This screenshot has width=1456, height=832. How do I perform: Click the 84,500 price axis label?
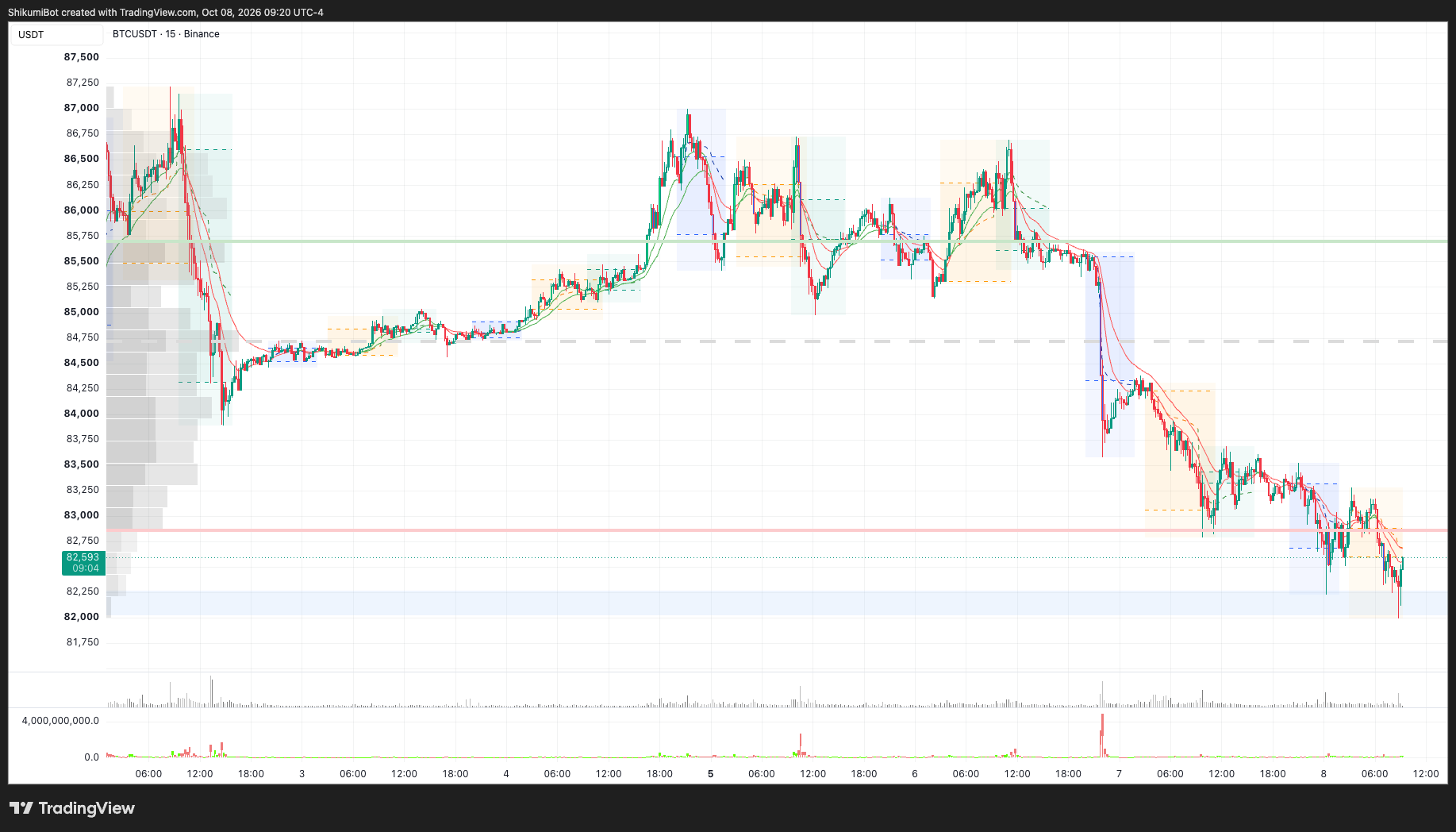point(82,363)
